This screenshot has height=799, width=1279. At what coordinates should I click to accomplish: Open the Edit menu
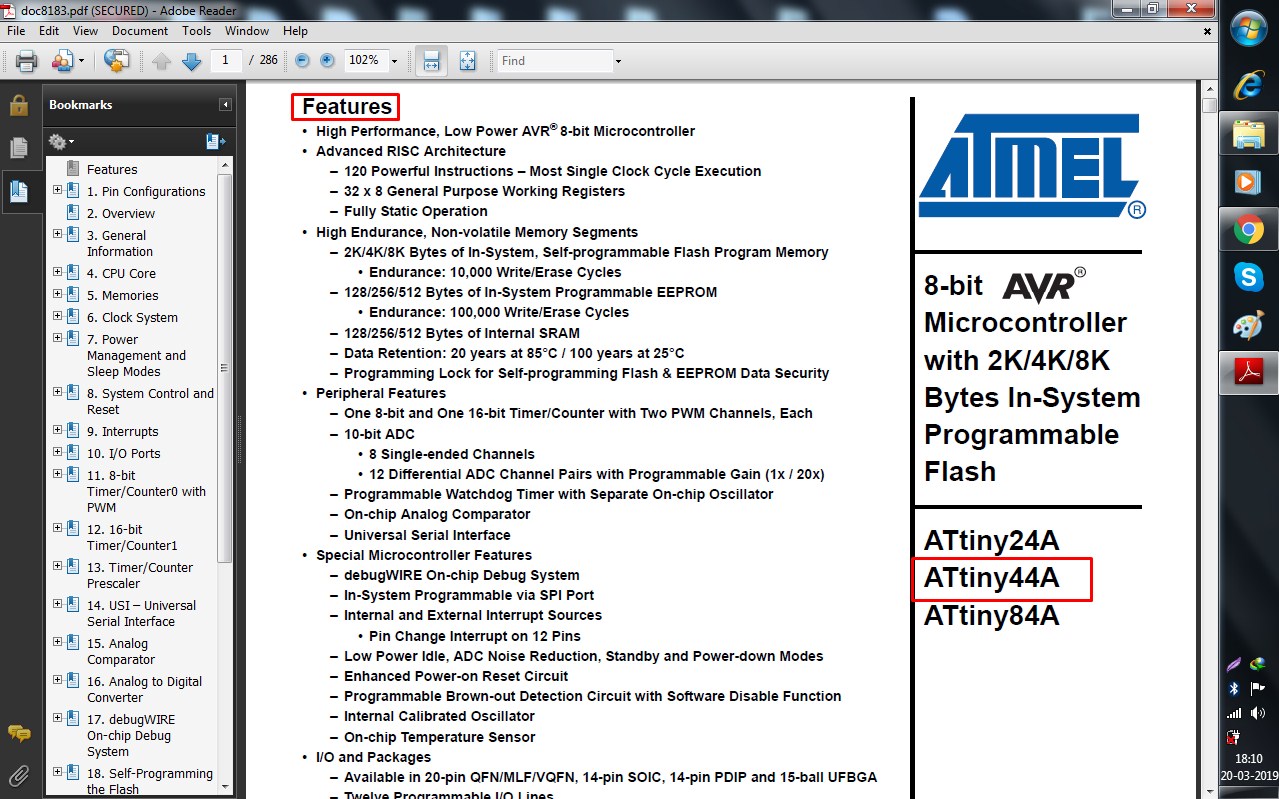click(49, 31)
